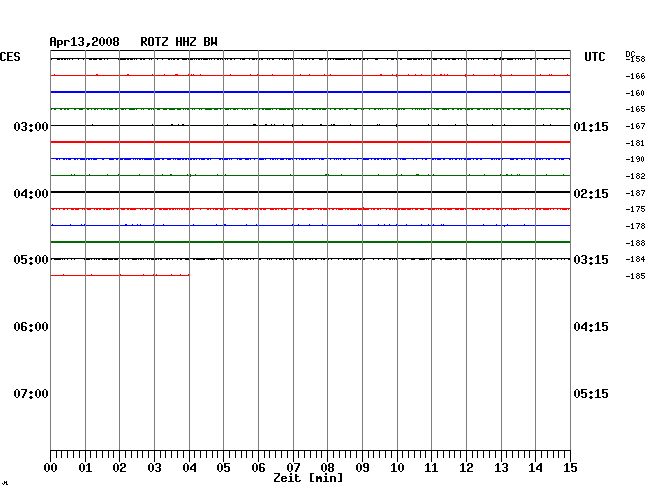Click minute label '11' on bottom axis
The image size is (650, 494).
tap(431, 468)
